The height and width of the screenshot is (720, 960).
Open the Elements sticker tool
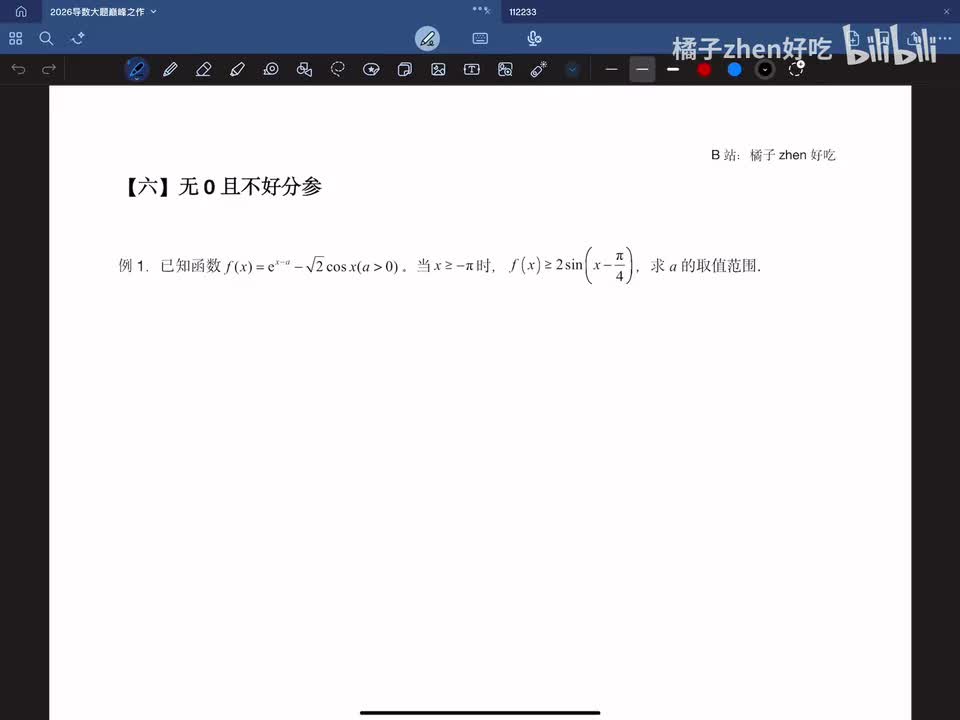click(x=371, y=69)
